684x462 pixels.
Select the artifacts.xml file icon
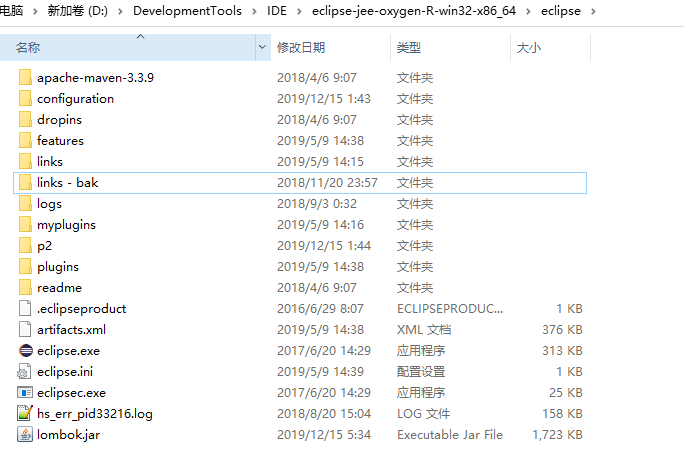coord(26,330)
